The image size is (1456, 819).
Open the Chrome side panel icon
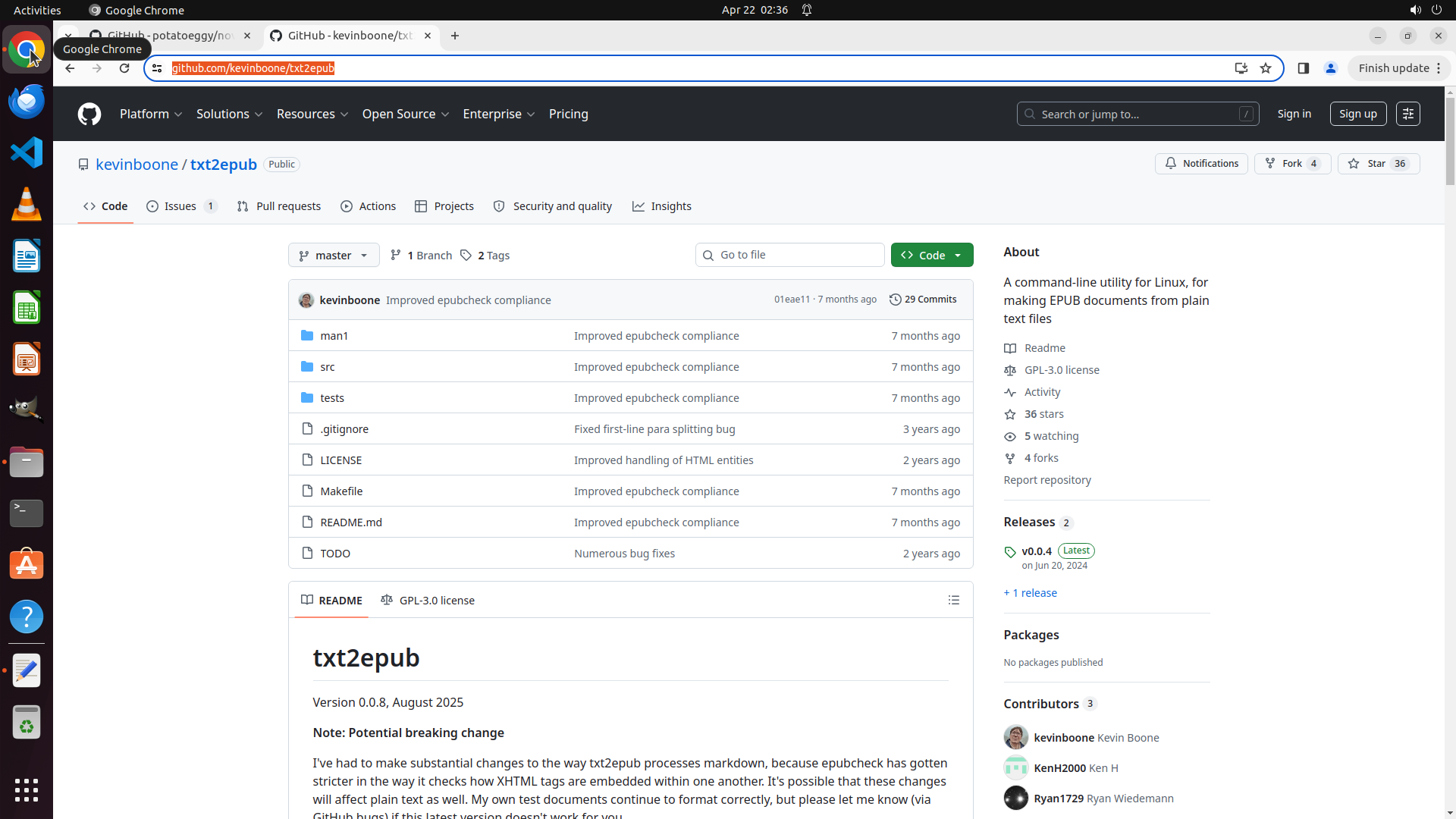1304,68
